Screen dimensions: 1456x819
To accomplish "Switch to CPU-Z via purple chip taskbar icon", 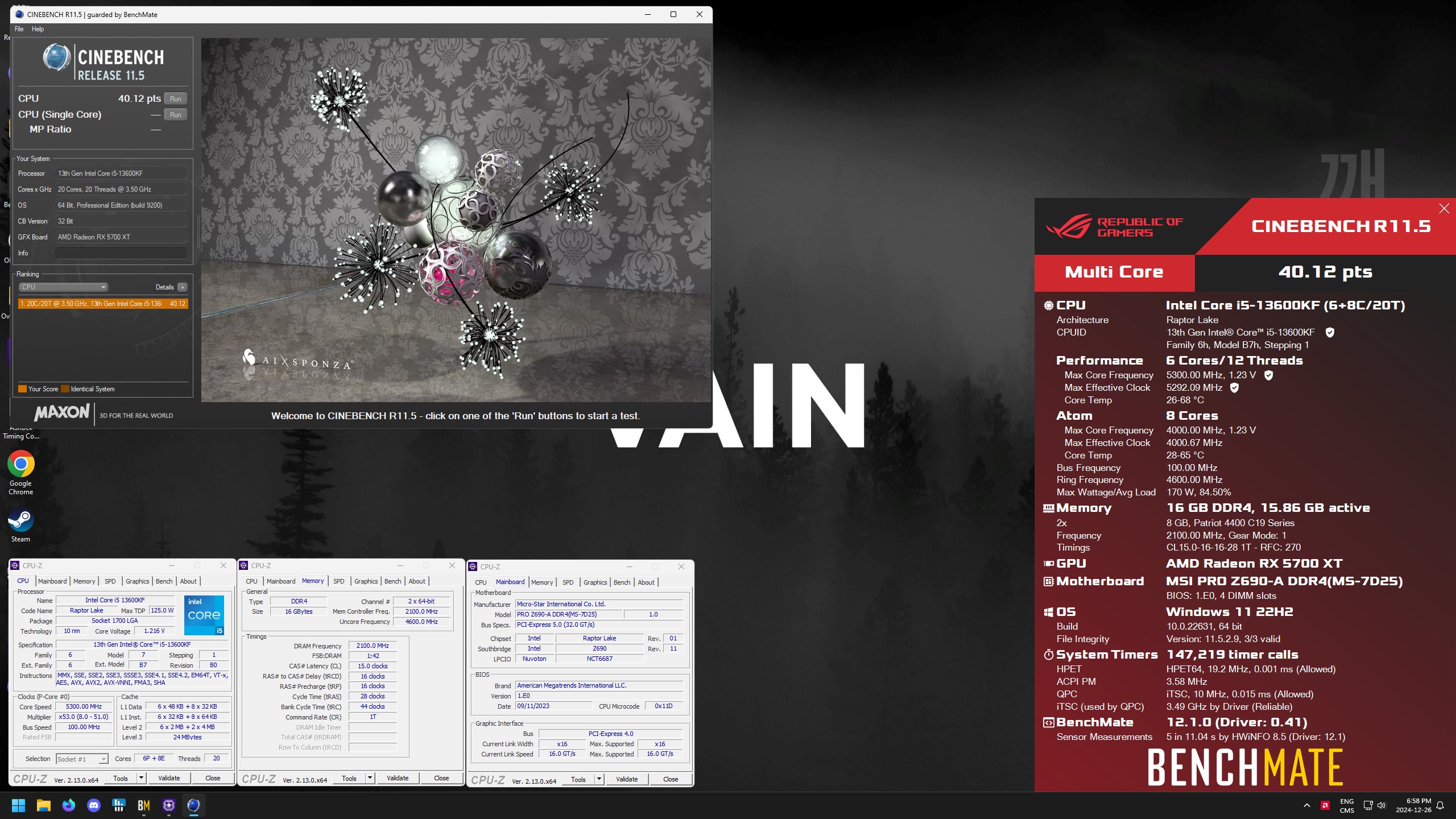I will [x=169, y=805].
